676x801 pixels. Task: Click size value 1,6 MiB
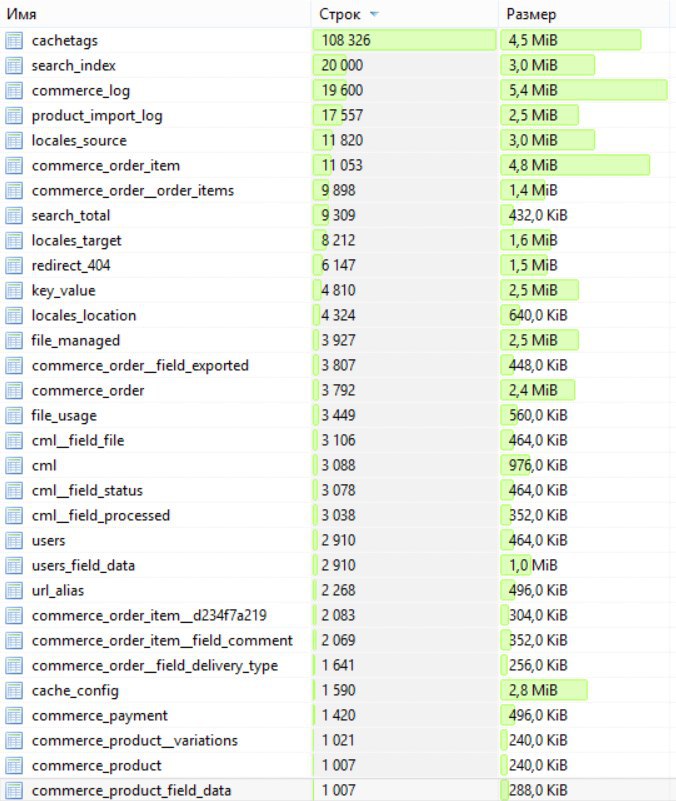pos(533,241)
